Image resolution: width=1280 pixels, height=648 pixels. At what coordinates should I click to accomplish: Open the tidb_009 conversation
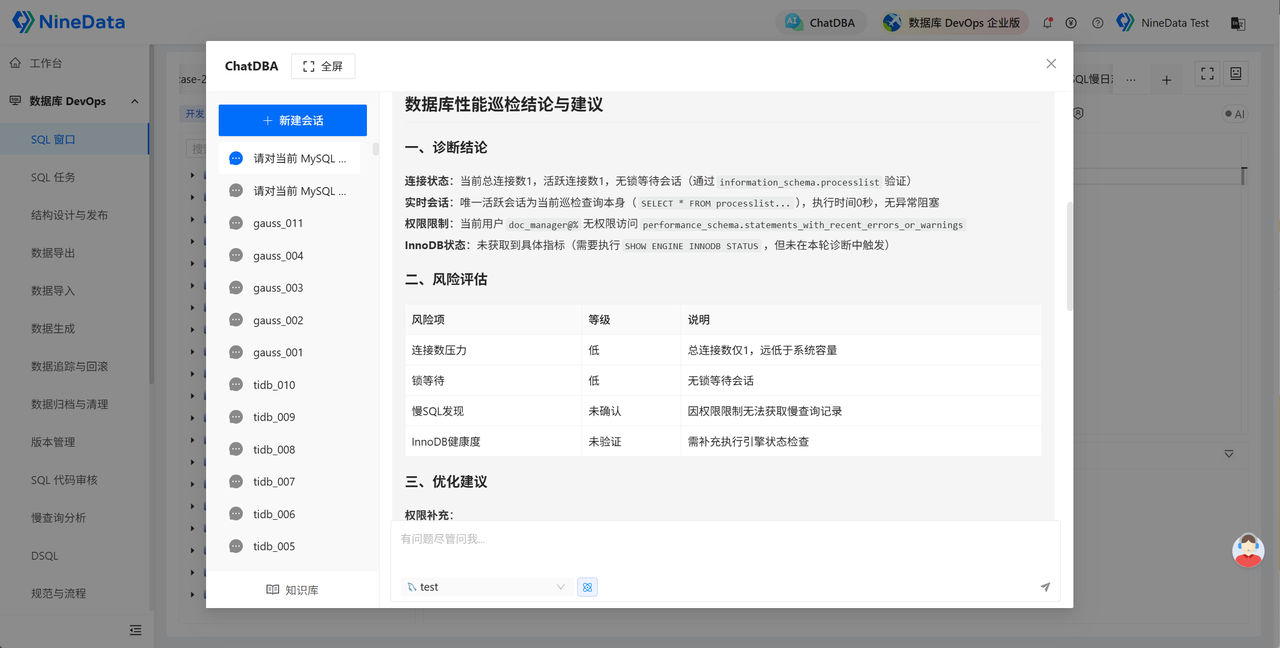(x=289, y=417)
